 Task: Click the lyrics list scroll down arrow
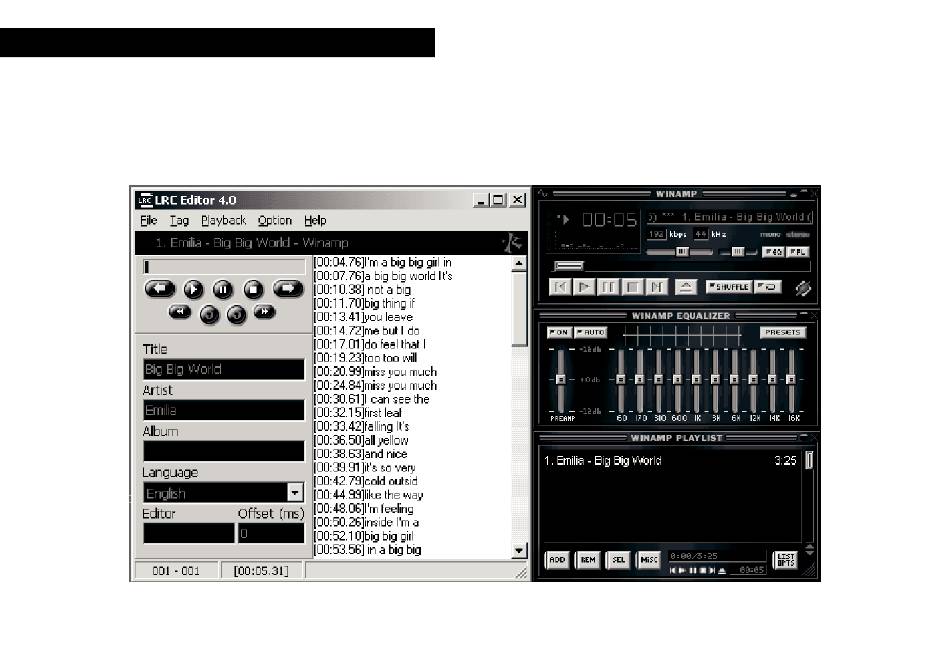point(519,550)
